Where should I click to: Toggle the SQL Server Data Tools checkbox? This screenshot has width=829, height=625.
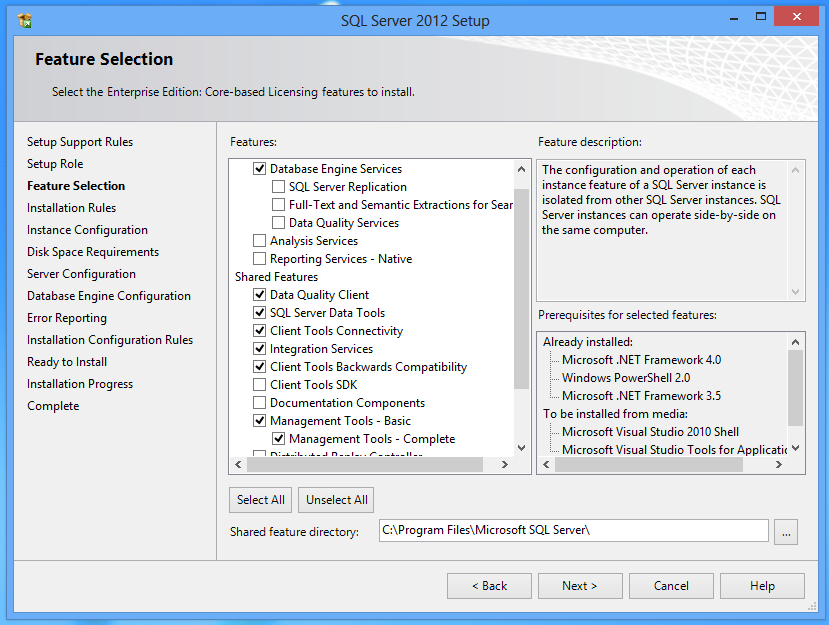pos(259,312)
